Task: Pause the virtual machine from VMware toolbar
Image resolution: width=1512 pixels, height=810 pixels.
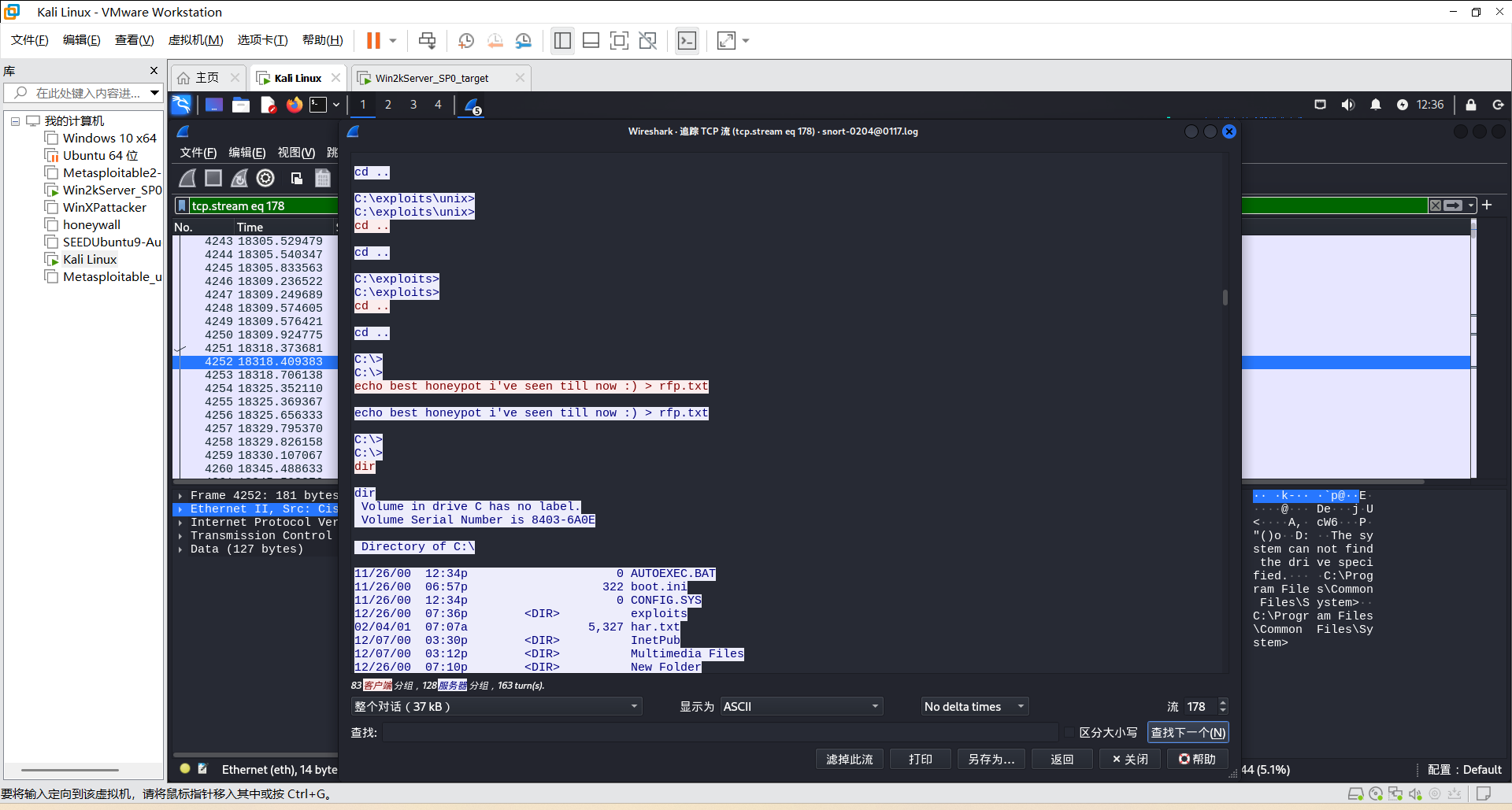Action: click(x=373, y=40)
